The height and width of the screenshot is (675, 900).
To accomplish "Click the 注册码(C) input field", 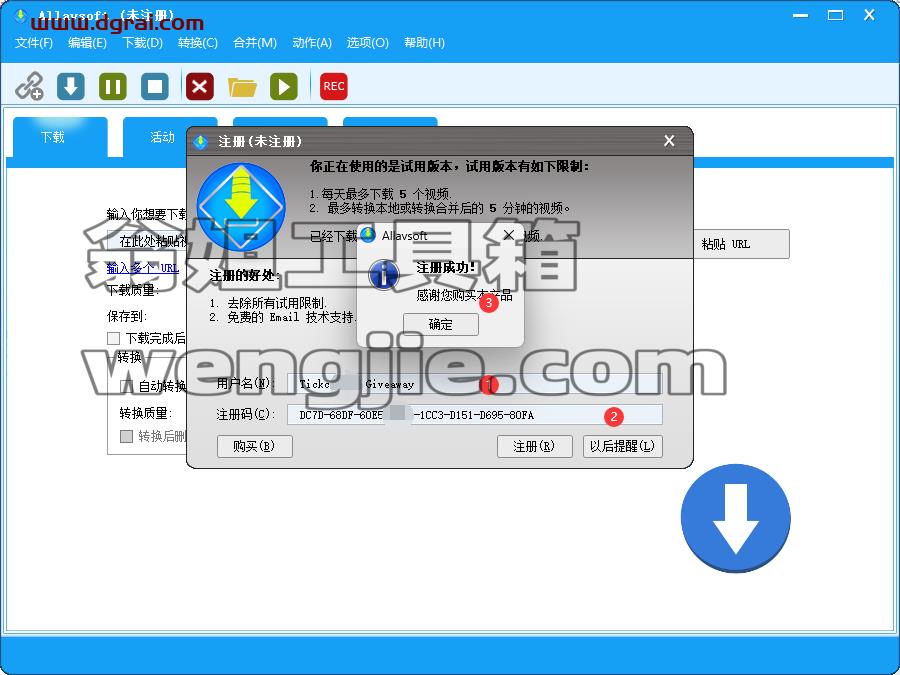I will coord(474,414).
